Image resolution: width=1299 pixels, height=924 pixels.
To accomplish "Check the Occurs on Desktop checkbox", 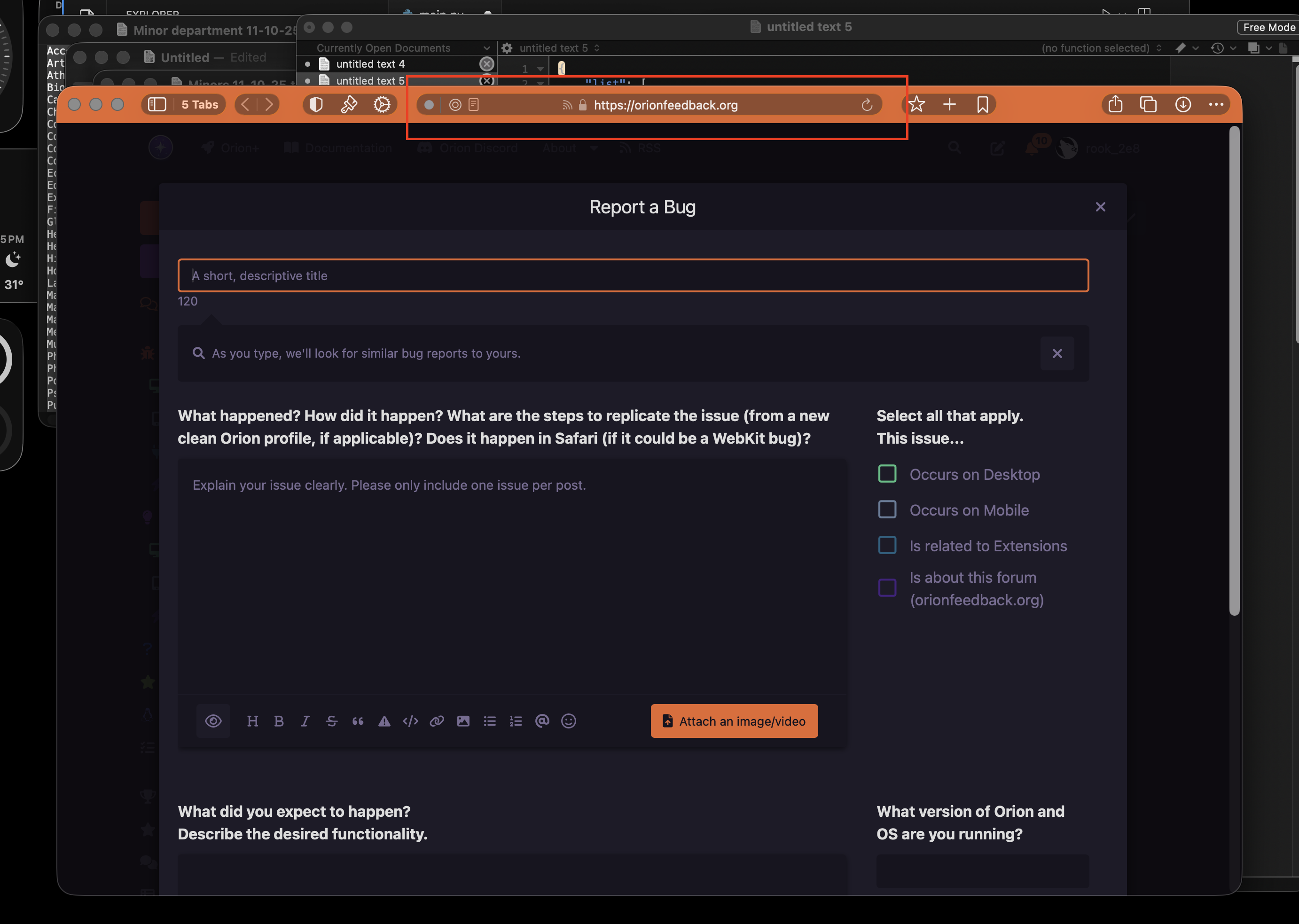I will (x=887, y=474).
